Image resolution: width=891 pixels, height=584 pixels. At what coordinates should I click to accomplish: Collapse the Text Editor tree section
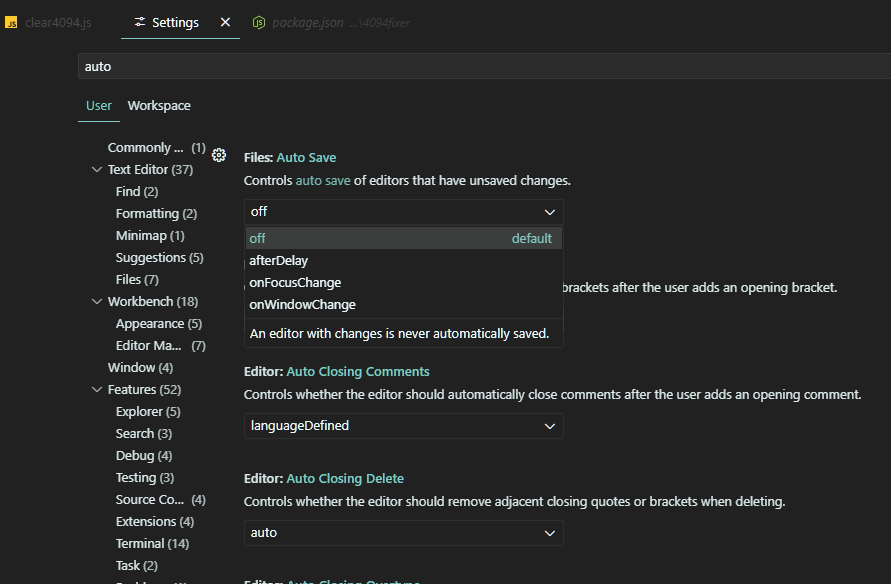[x=97, y=169]
